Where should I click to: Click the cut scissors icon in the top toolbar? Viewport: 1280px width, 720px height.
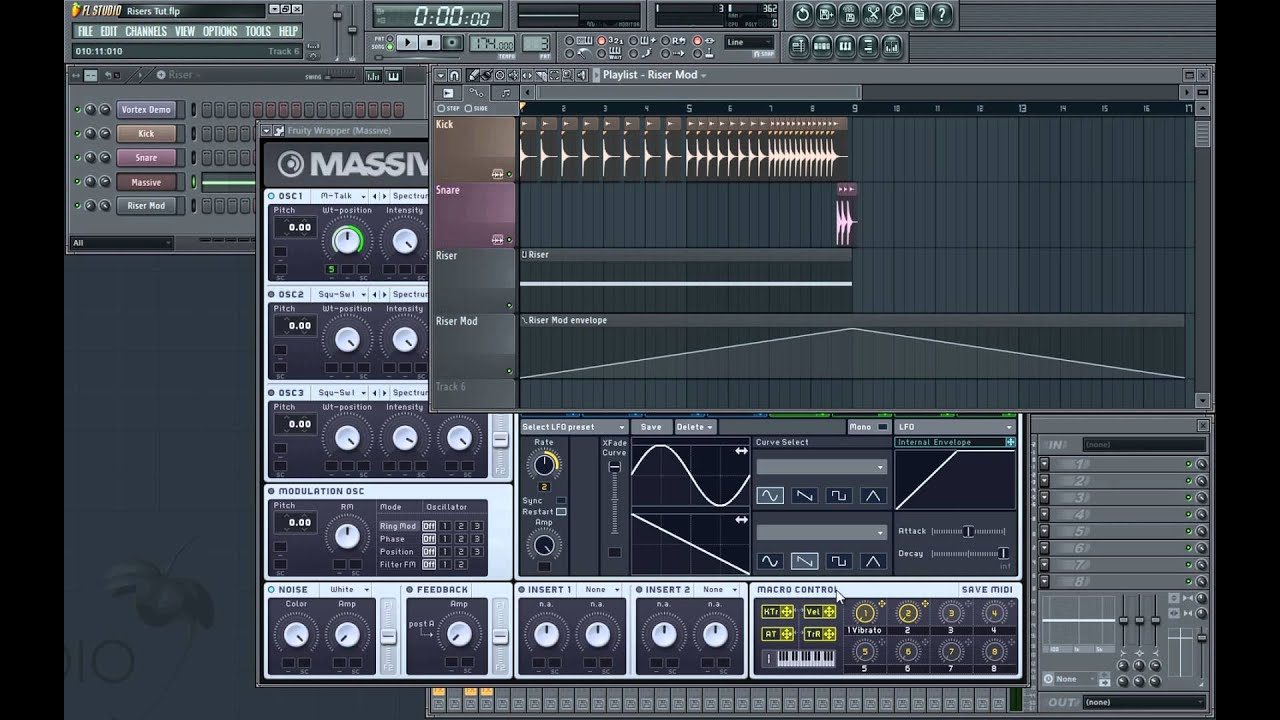872,14
